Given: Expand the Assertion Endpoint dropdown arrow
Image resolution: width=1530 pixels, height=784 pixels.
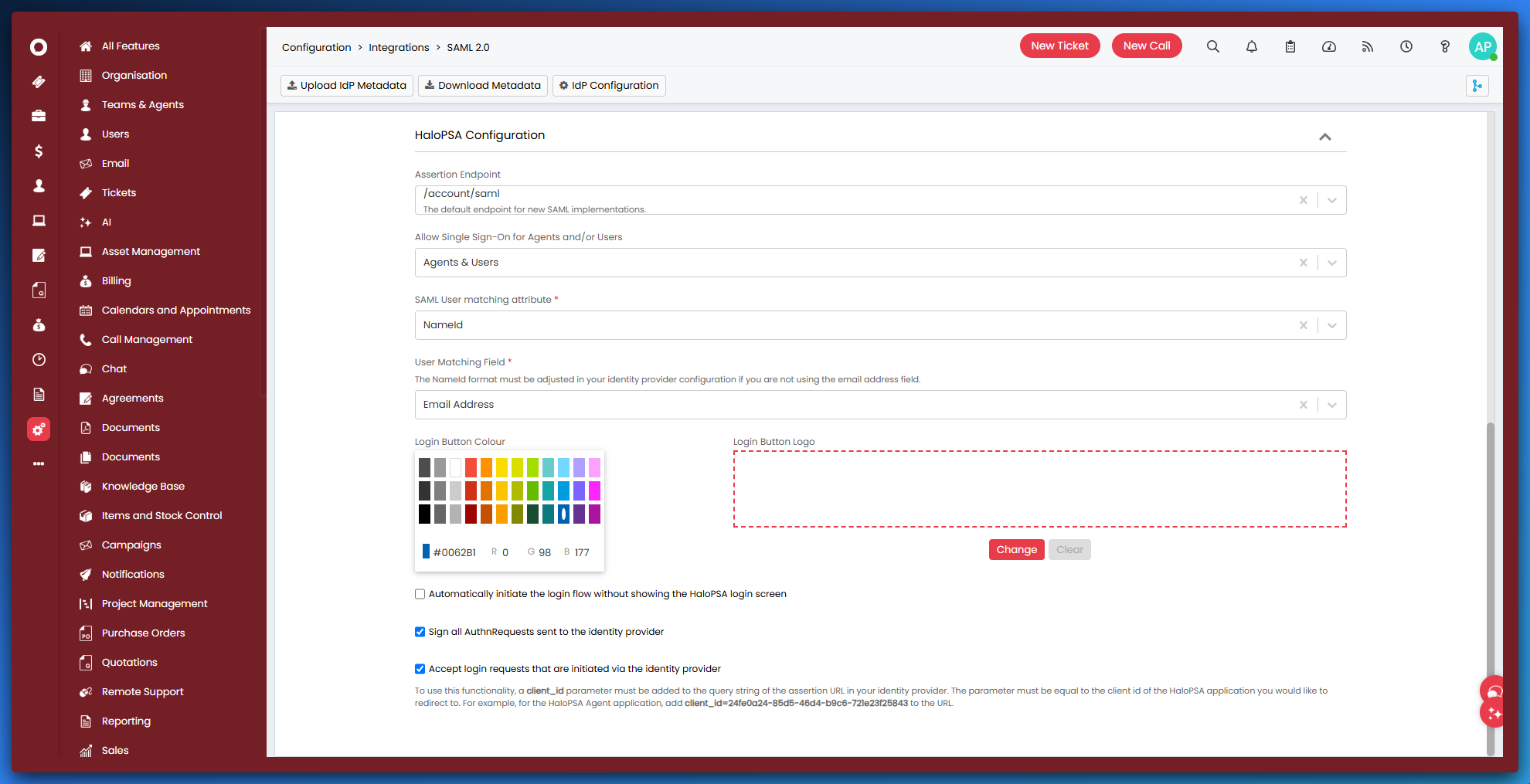Looking at the screenshot, I should [1332, 200].
